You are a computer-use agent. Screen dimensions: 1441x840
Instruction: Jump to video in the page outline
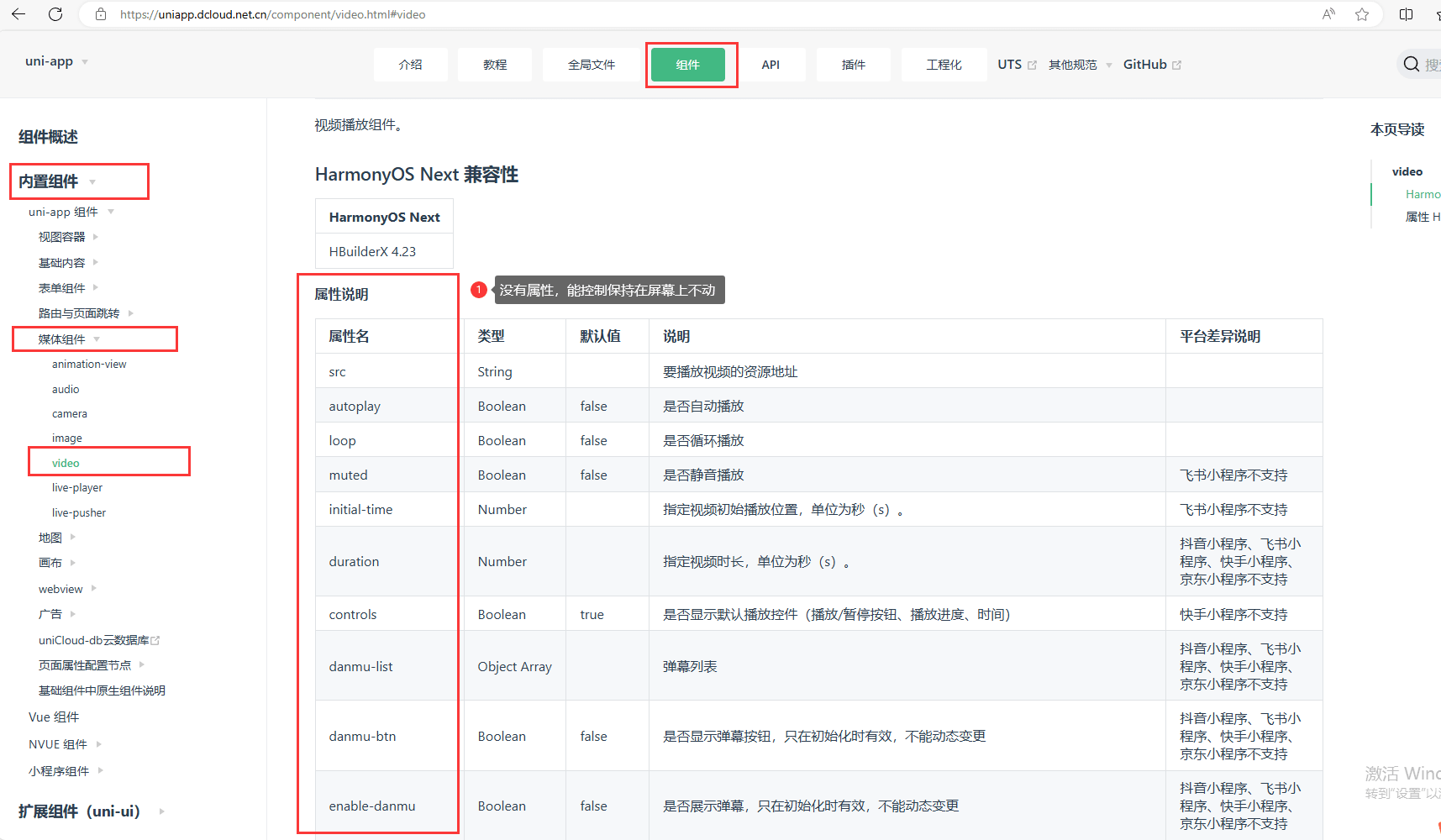[1407, 171]
